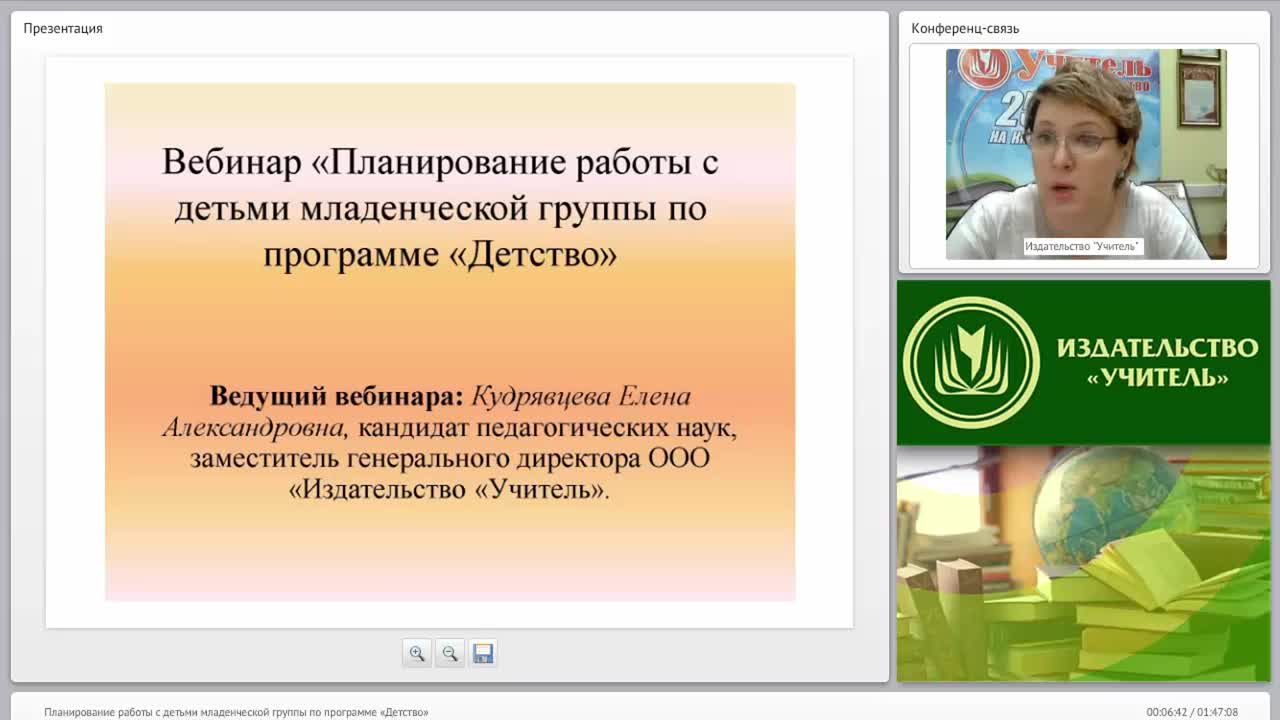Click the round publisher logo emblem
This screenshot has width=1280, height=720.
(971, 362)
